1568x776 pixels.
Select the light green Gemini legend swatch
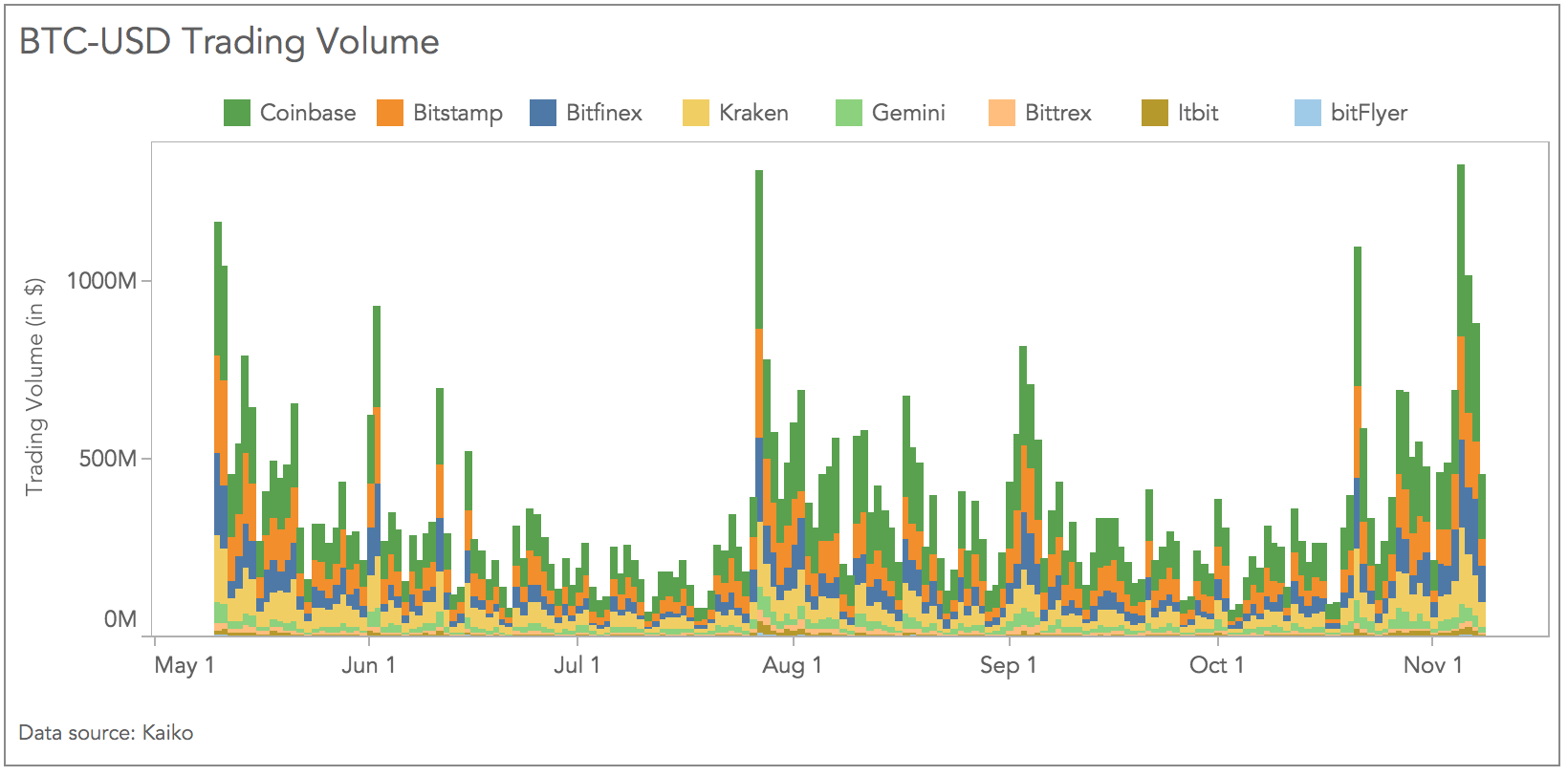[849, 113]
